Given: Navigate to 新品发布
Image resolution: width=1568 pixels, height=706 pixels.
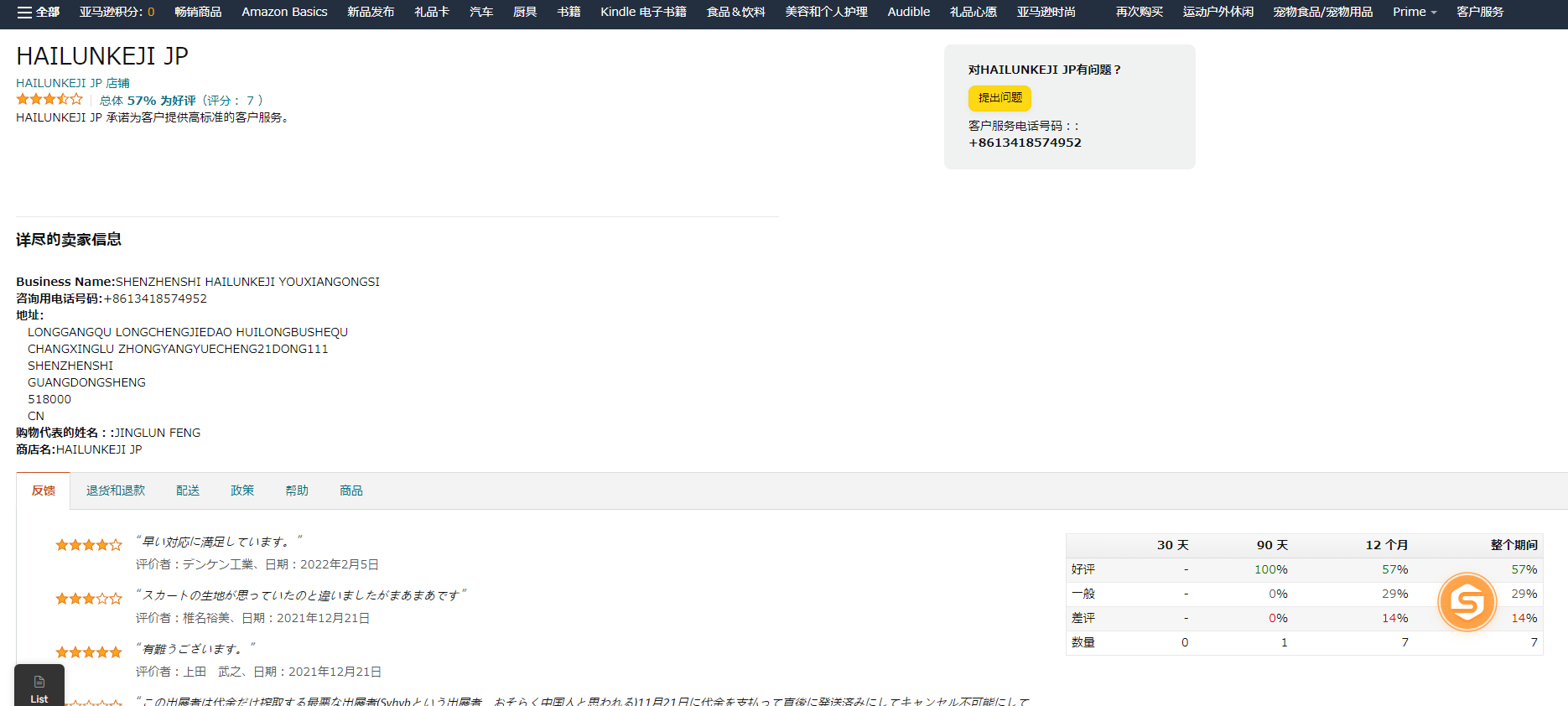Looking at the screenshot, I should tap(371, 12).
